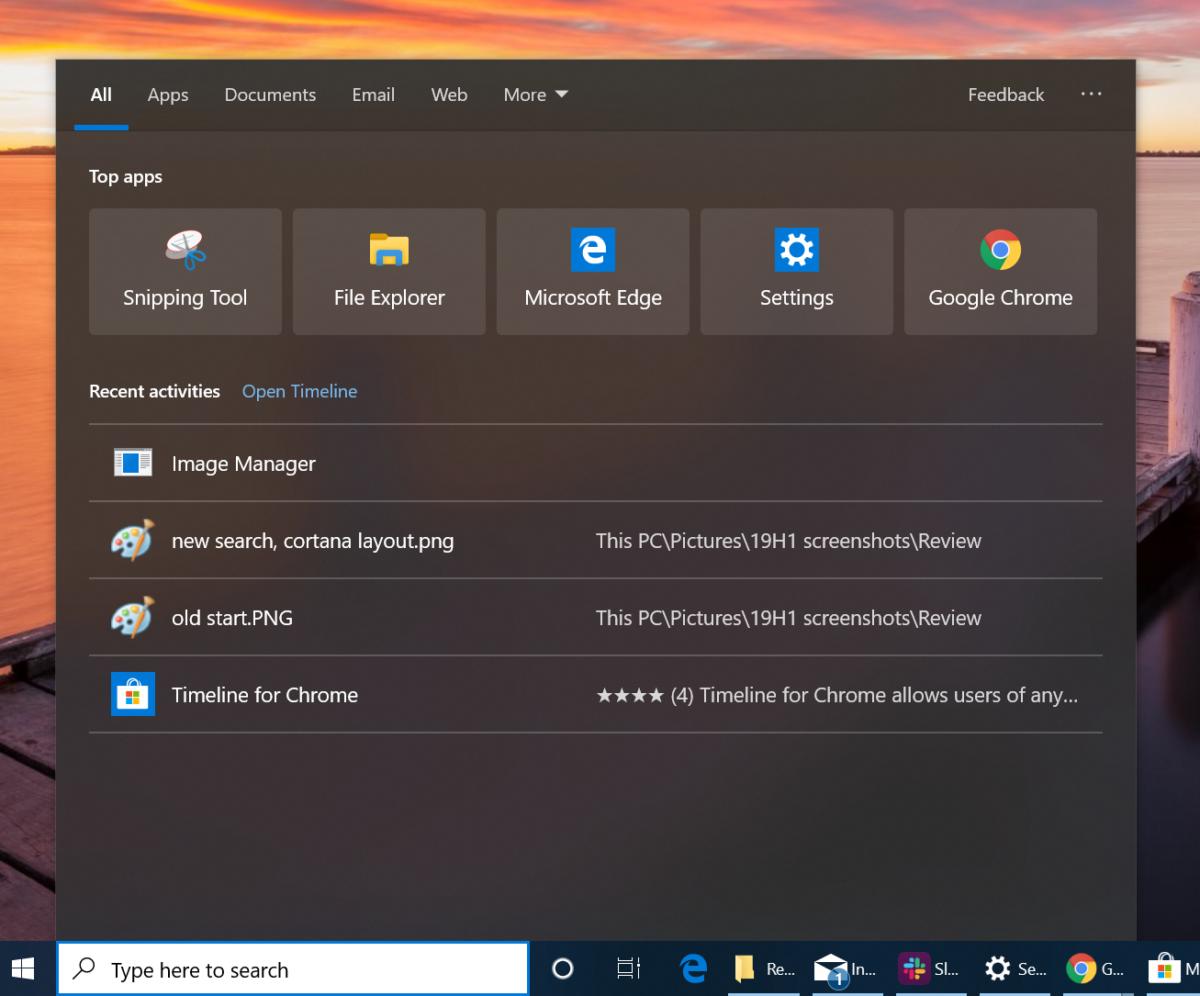1200x996 pixels.
Task: Open new search, cortana layout.png
Action: point(314,540)
